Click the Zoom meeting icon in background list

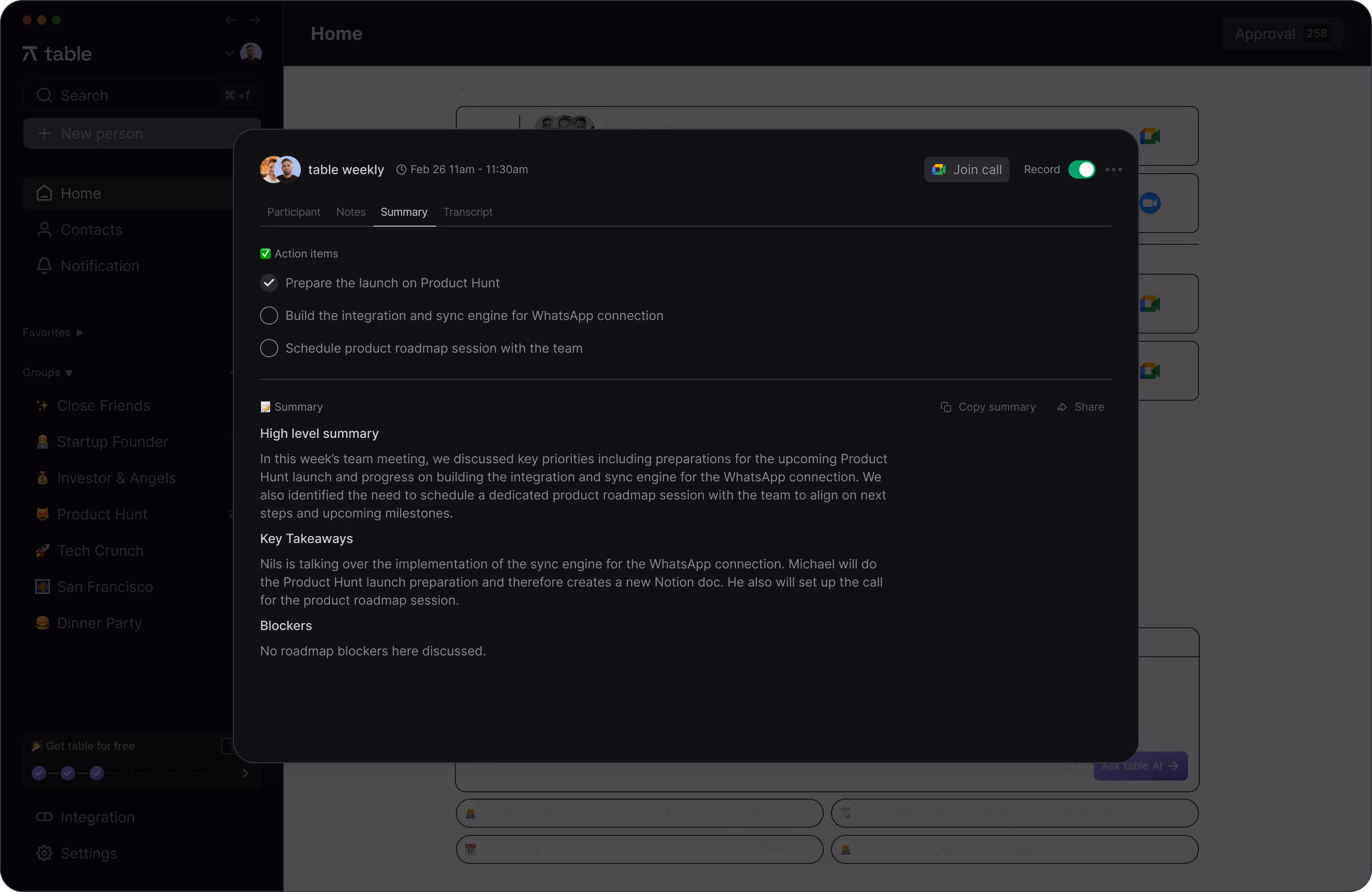pyautogui.click(x=1150, y=203)
